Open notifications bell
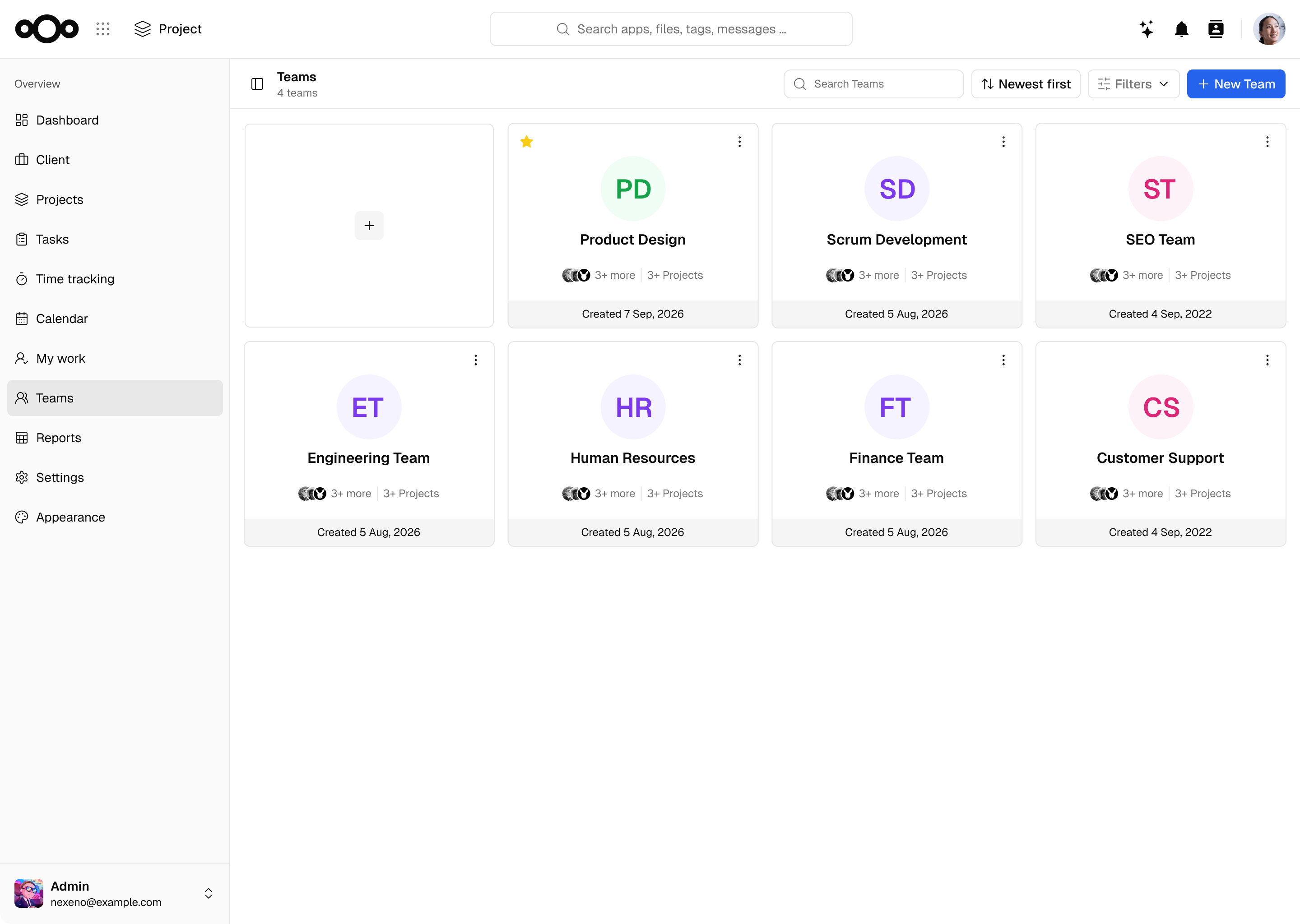The width and height of the screenshot is (1300, 924). coord(1182,29)
